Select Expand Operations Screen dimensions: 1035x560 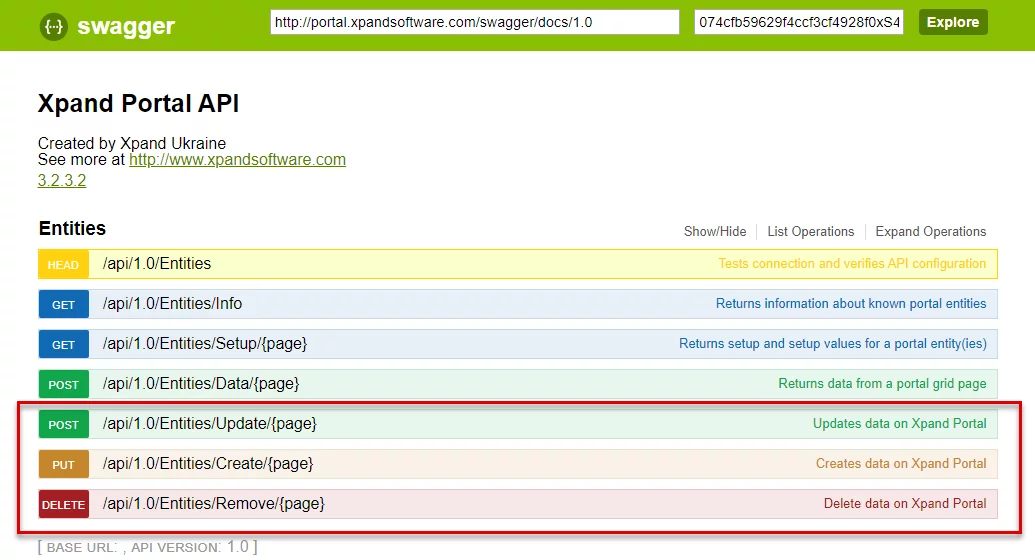tap(930, 231)
